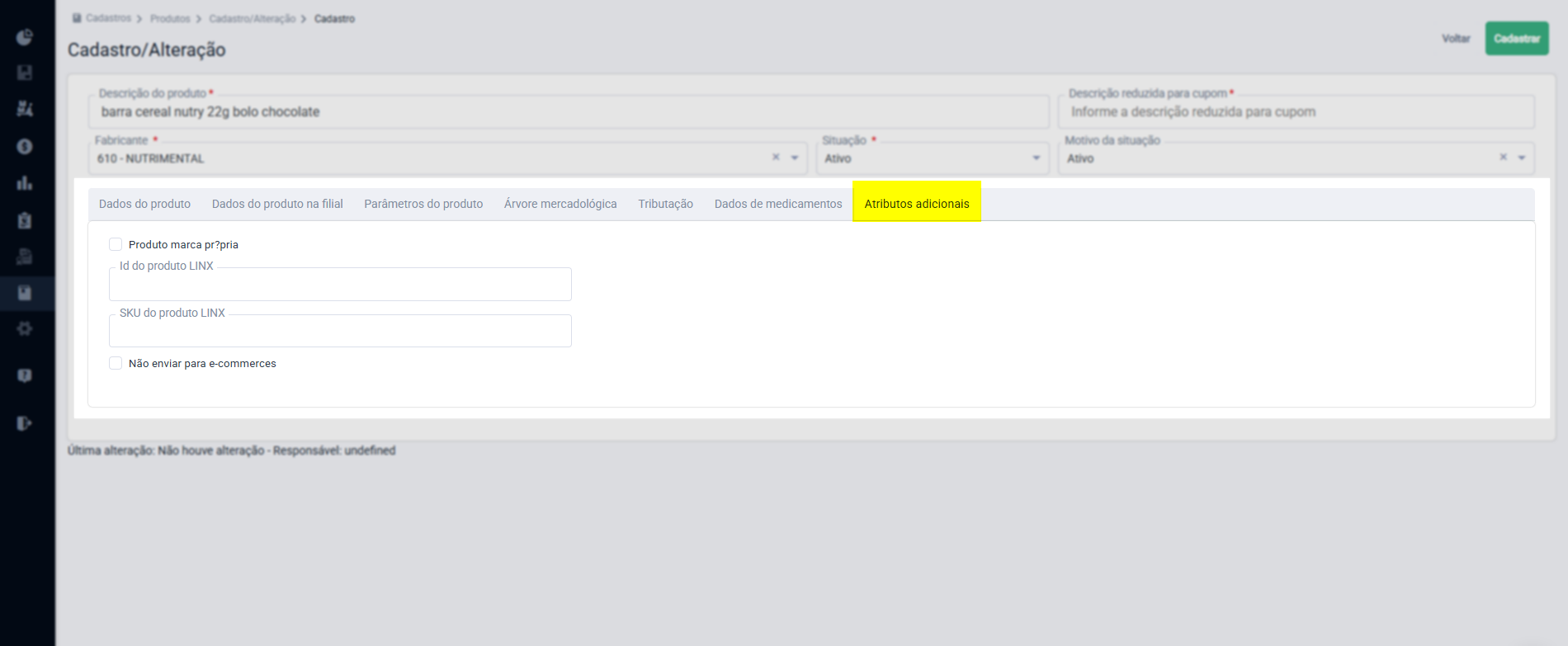Click the green Cadastrar button

tap(1517, 39)
